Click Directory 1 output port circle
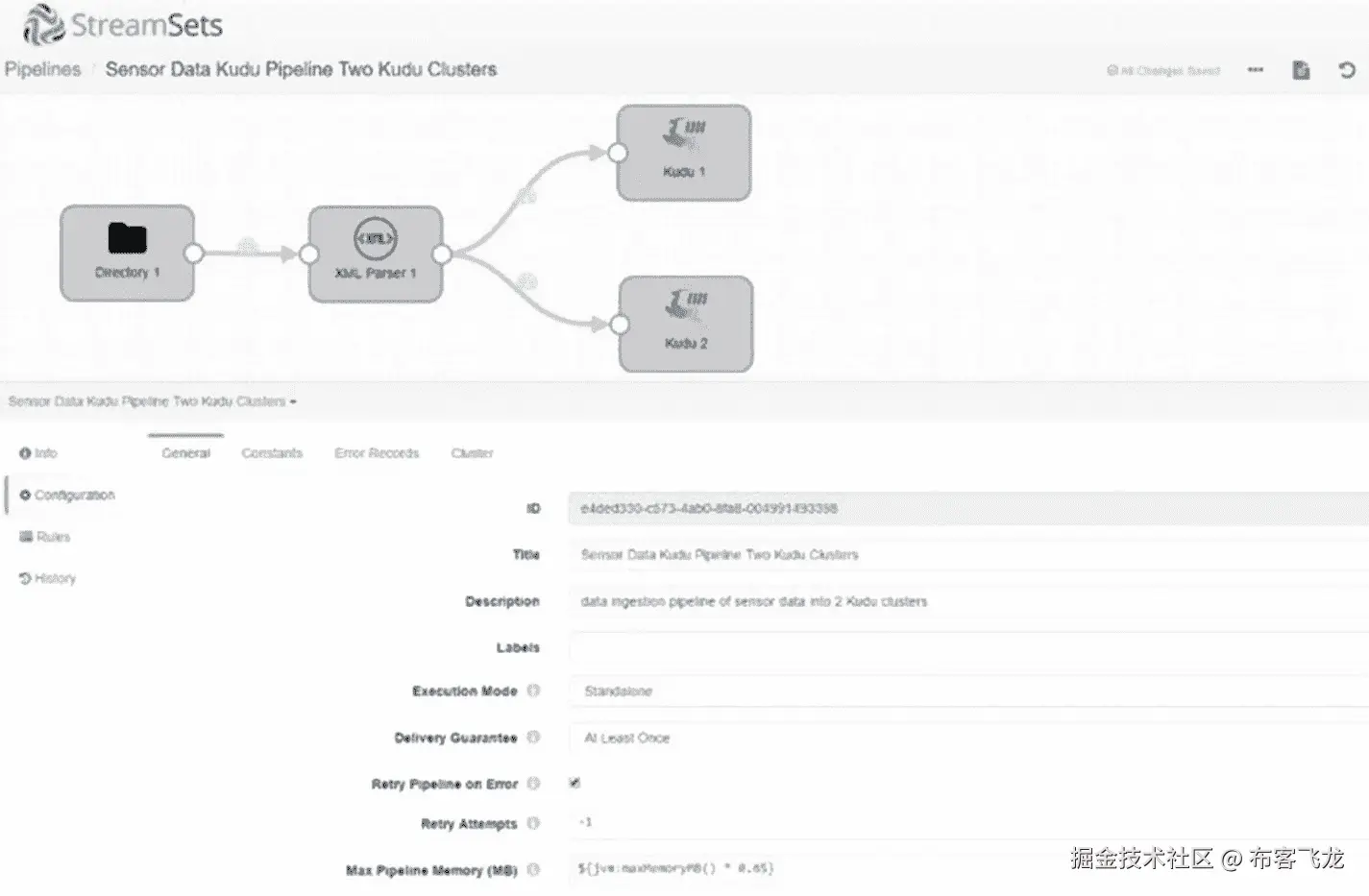The image size is (1369, 896). pyautogui.click(x=194, y=254)
